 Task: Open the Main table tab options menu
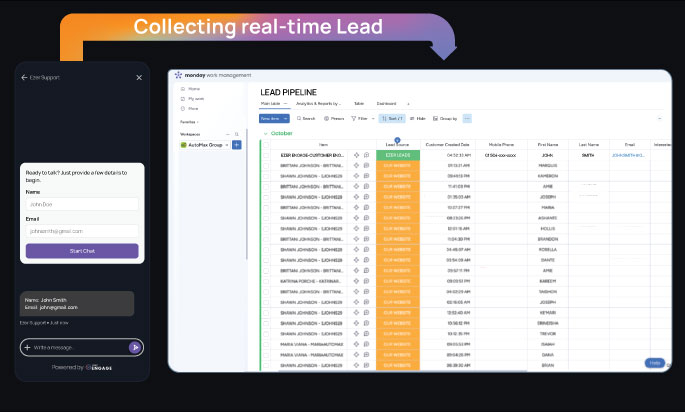[285, 104]
